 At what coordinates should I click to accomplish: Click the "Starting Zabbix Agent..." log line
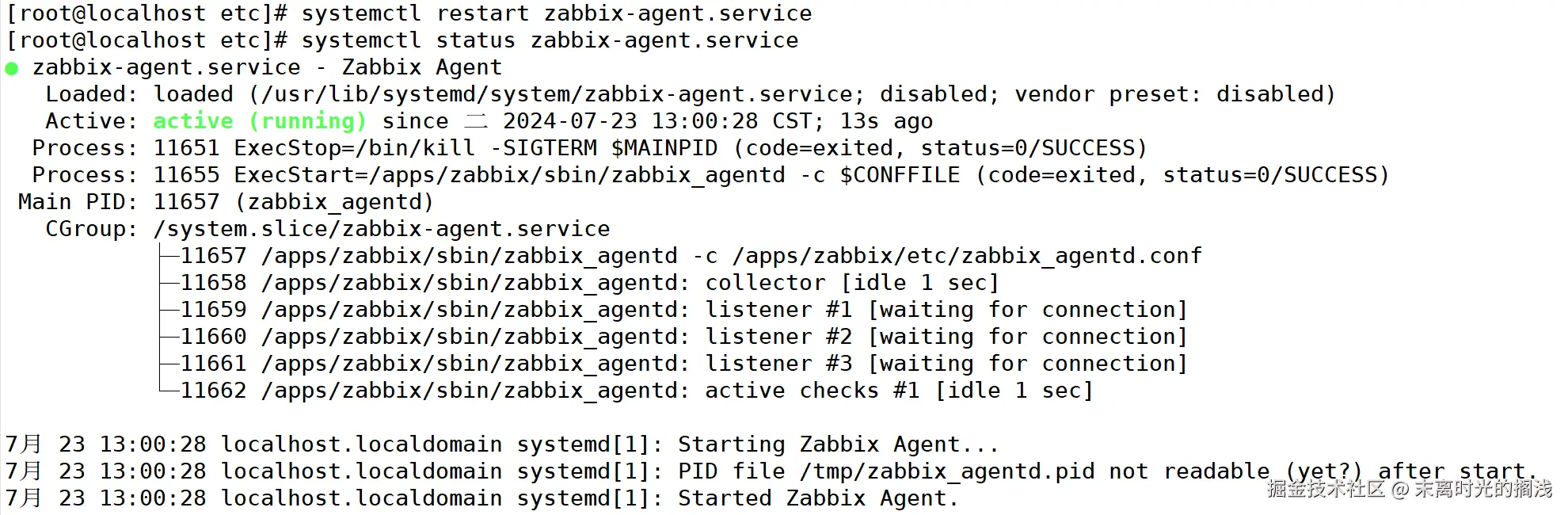tap(838, 444)
